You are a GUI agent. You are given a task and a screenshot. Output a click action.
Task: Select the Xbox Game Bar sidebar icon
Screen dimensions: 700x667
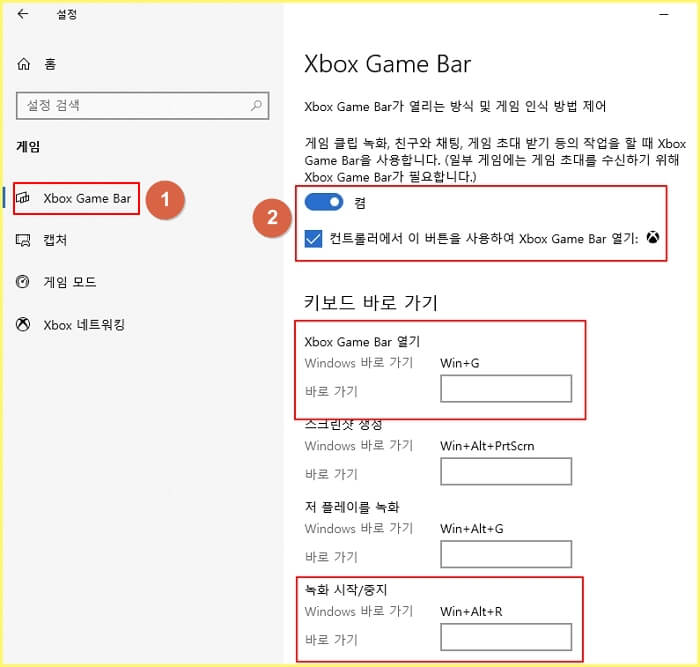23,198
